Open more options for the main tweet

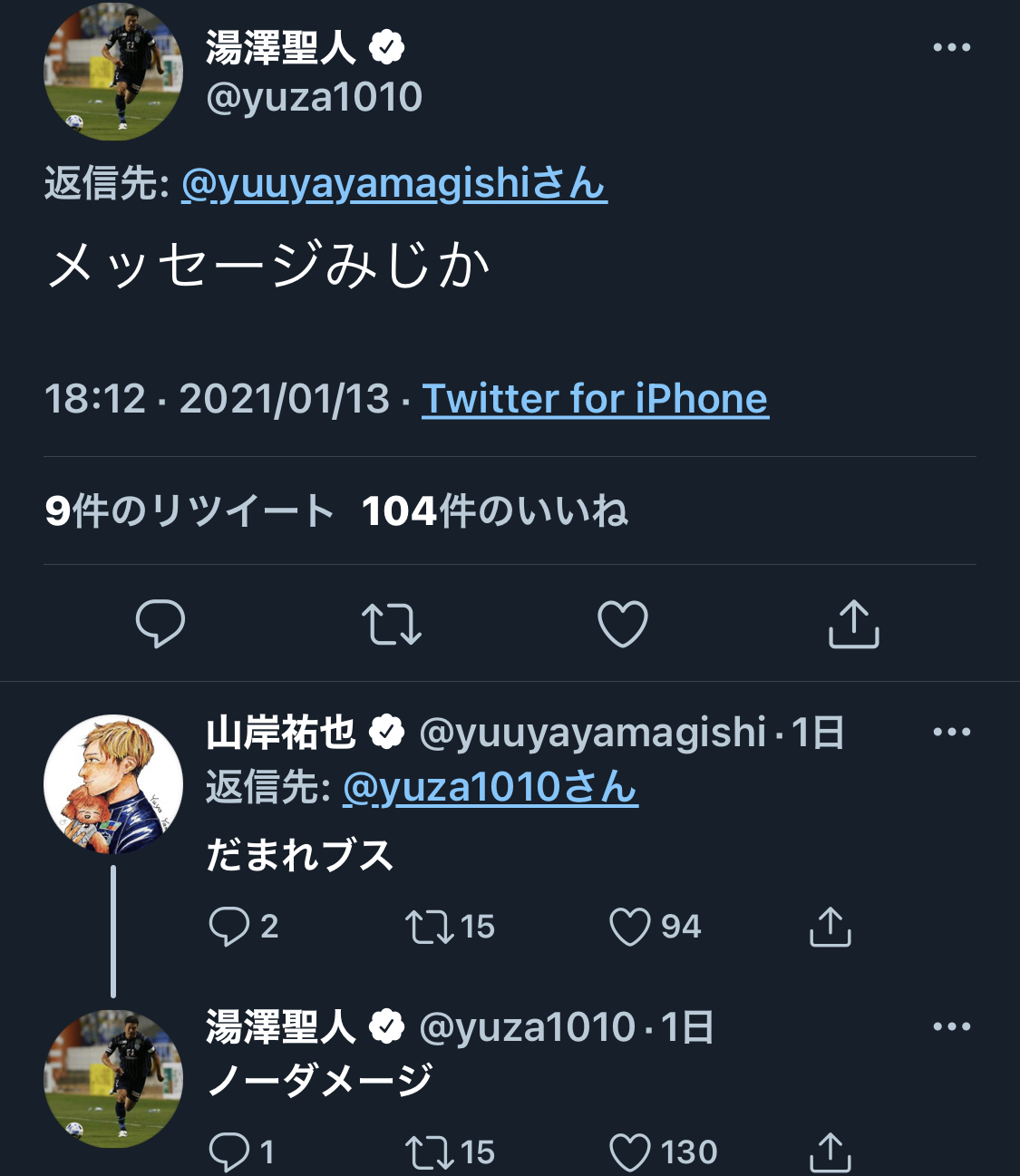pyautogui.click(x=951, y=48)
